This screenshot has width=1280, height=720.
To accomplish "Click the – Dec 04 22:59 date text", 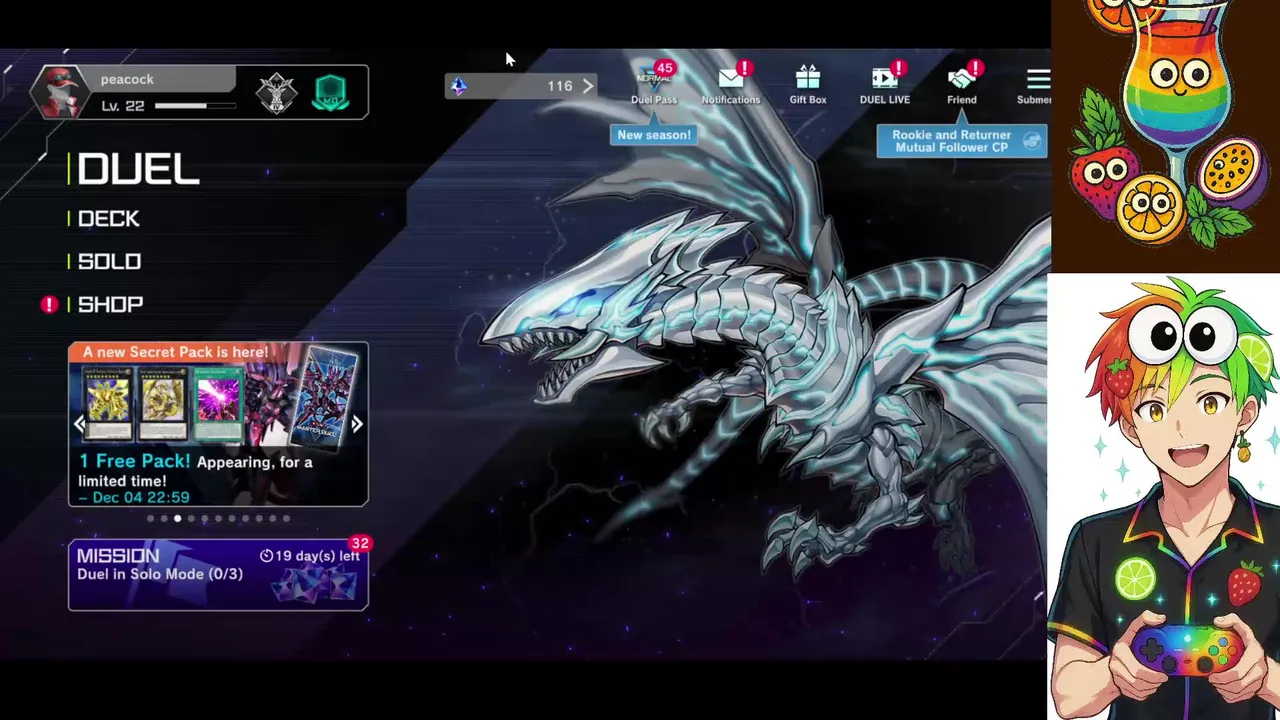I will (133, 497).
